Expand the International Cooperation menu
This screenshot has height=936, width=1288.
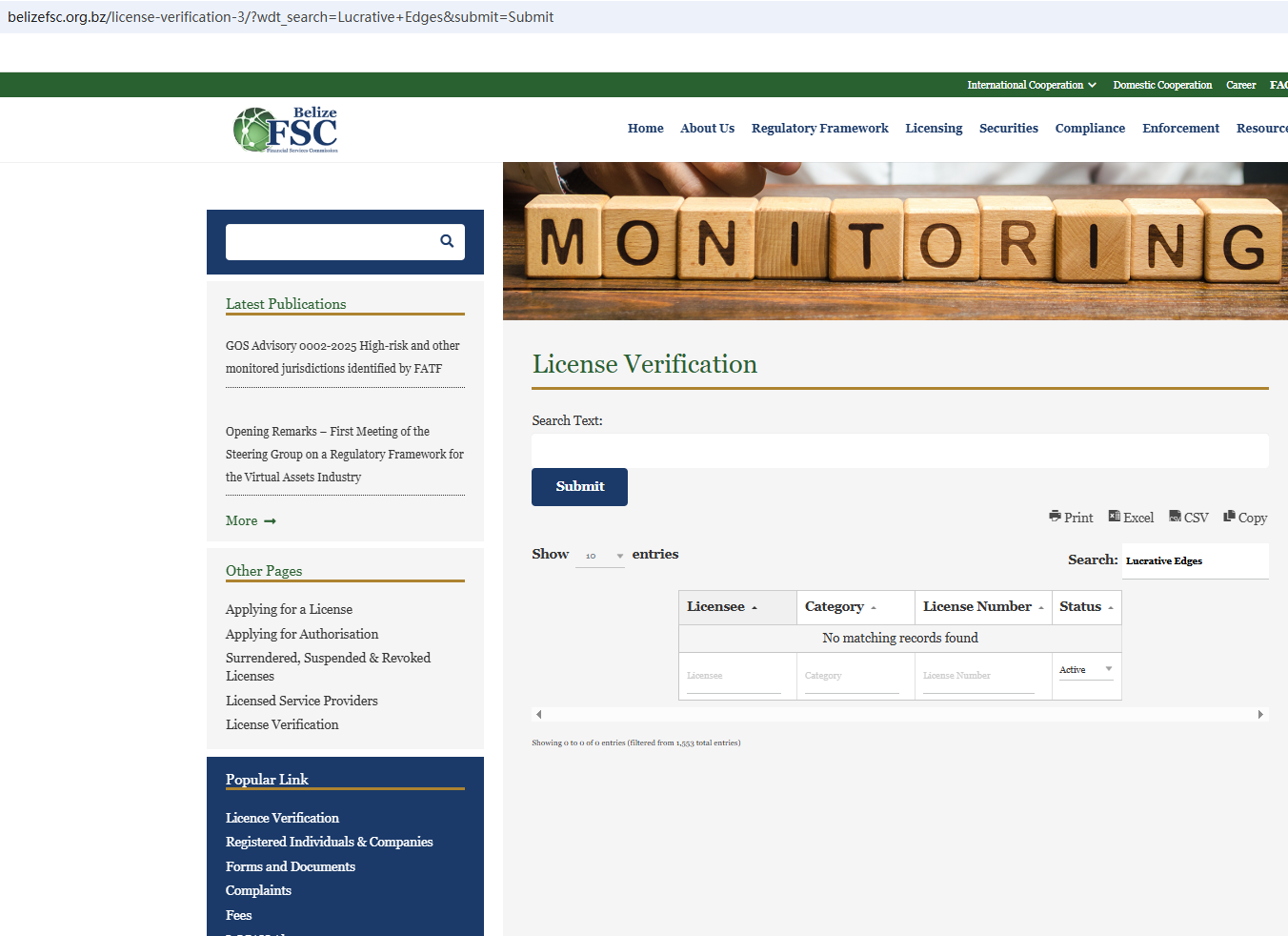[x=1031, y=85]
